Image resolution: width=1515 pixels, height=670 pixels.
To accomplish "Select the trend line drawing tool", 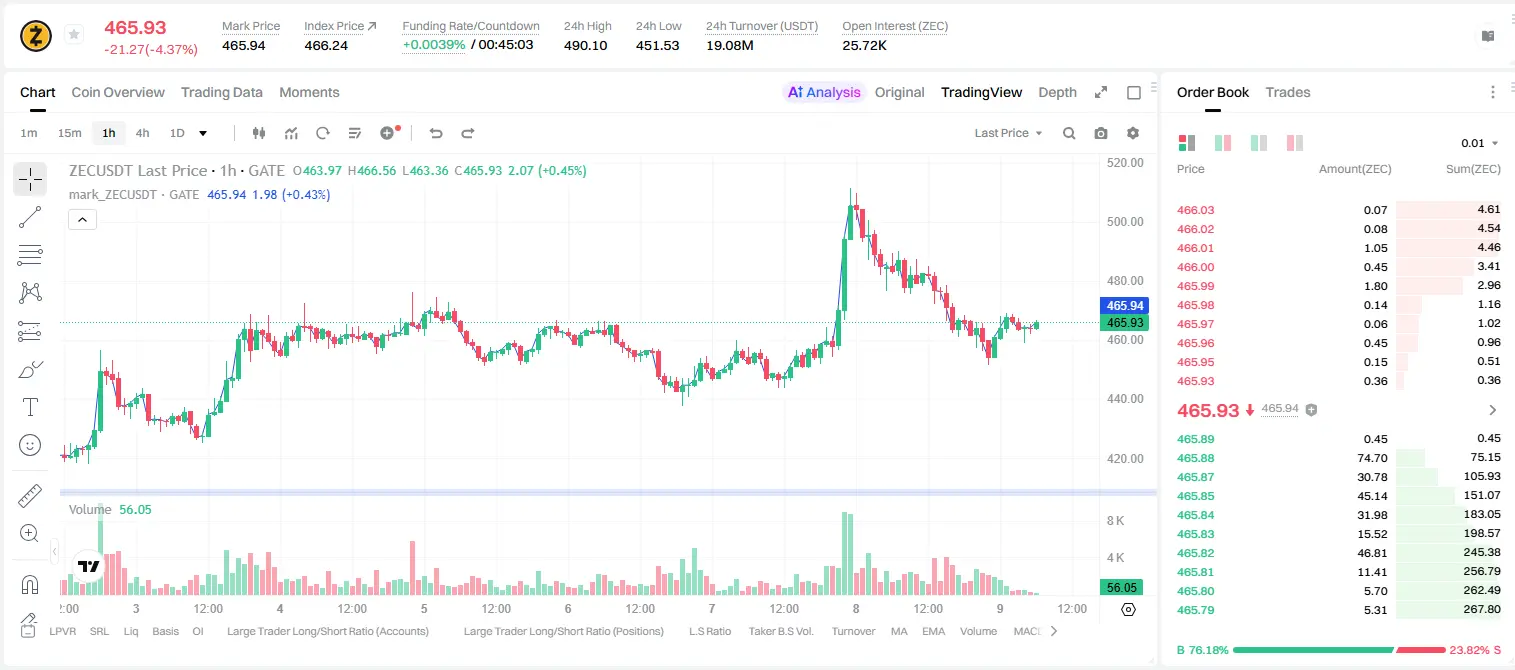I will coord(30,217).
